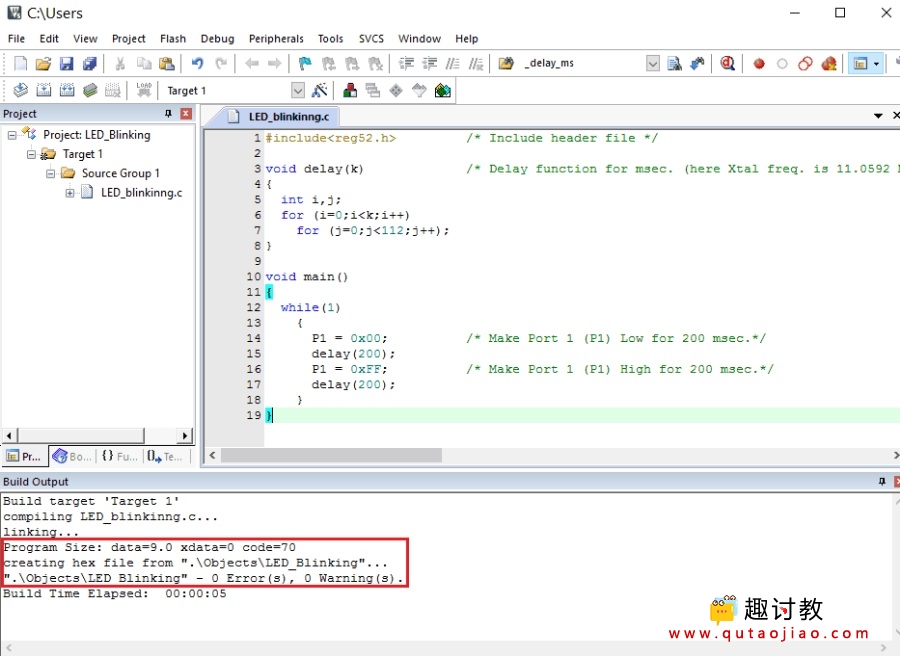Screen dimensions: 900x656
Task: Go to the next bookmark
Action: (352, 63)
